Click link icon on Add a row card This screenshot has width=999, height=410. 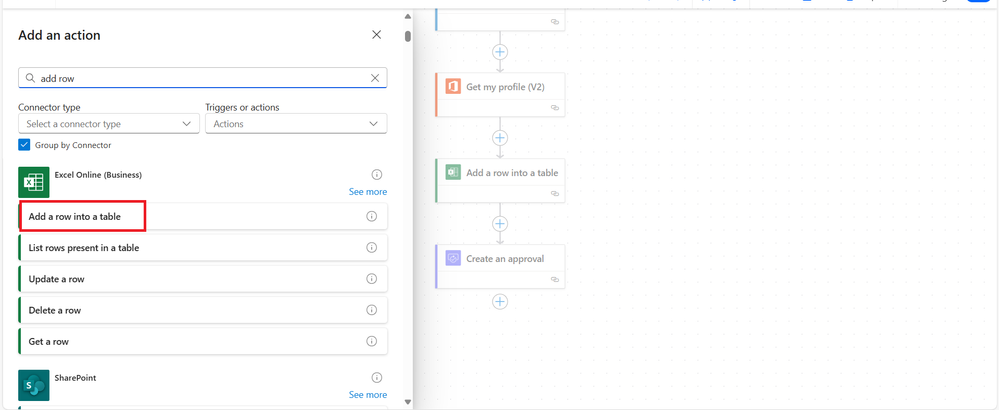point(554,194)
